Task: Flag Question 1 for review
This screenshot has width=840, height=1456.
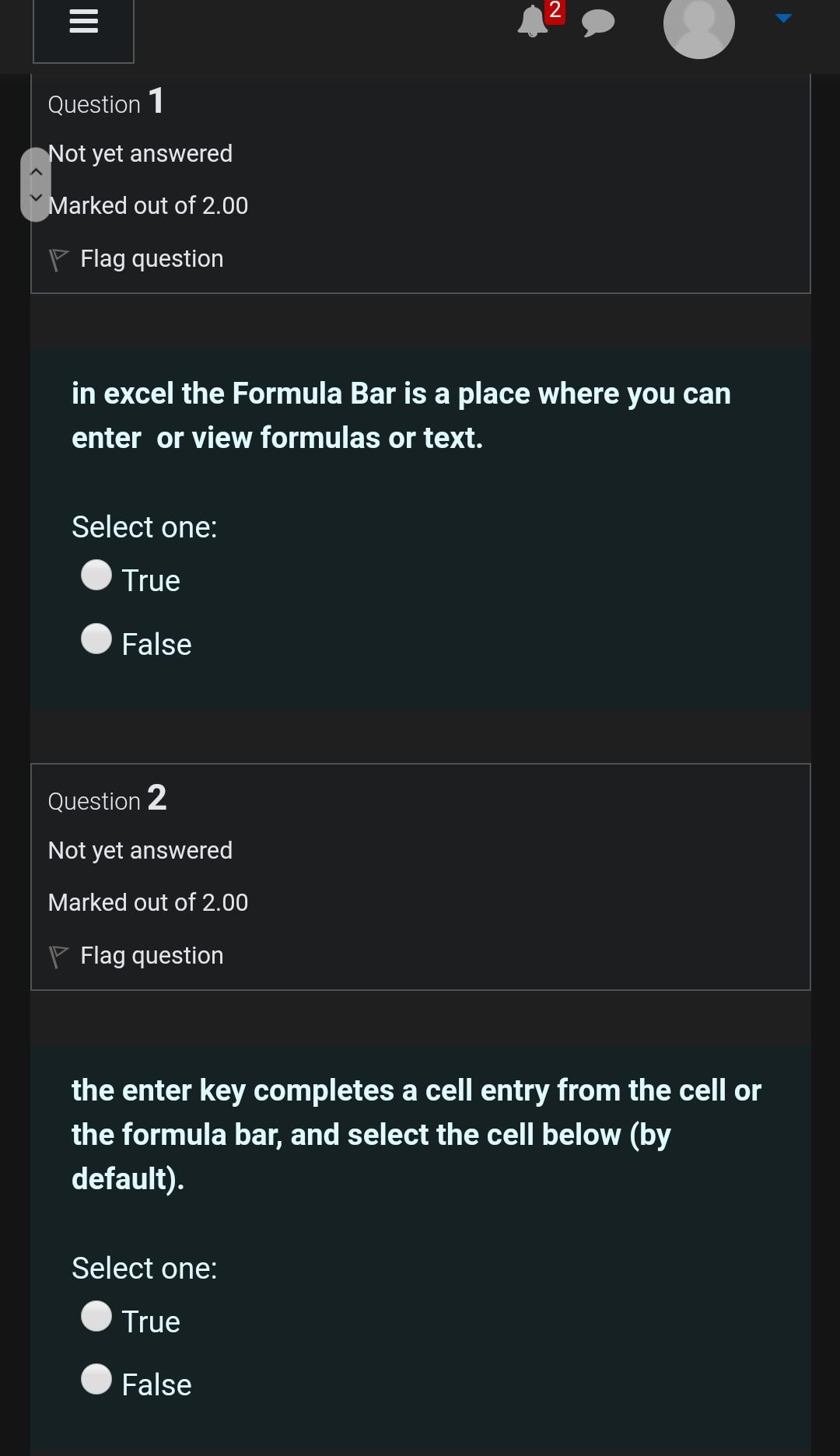Action: click(x=151, y=257)
